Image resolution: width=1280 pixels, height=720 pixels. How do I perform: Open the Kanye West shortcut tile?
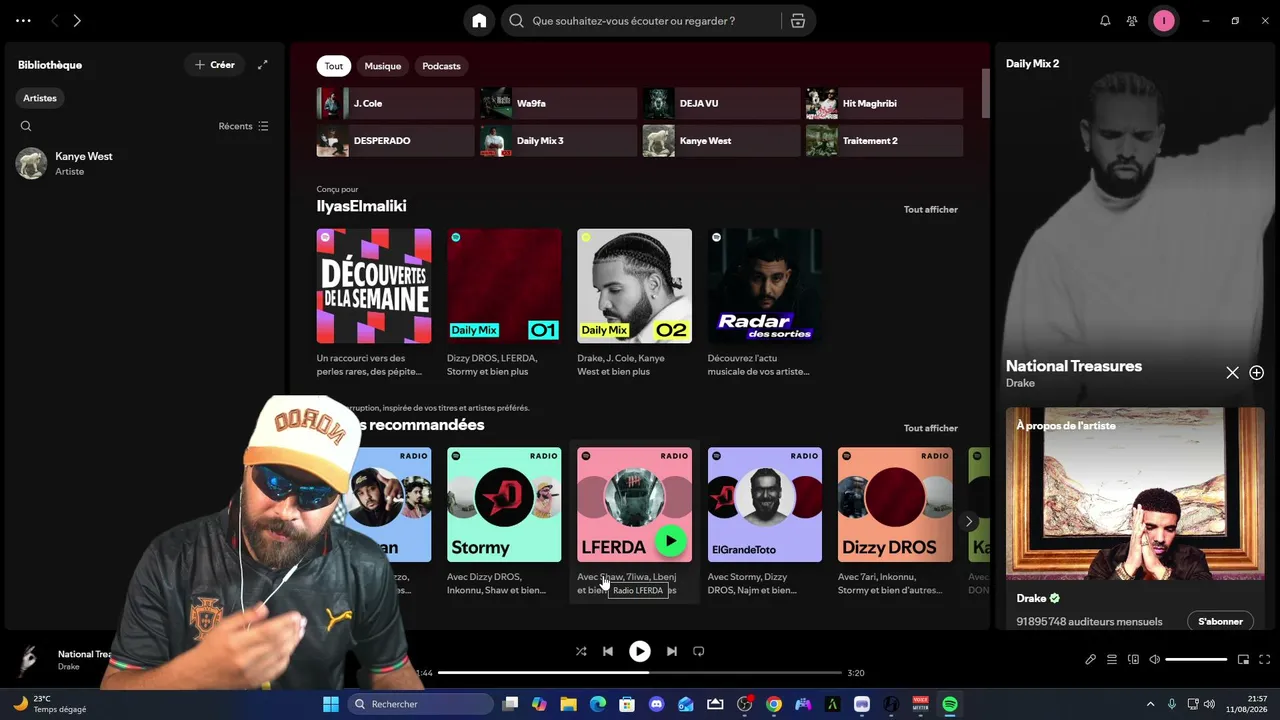(722, 141)
